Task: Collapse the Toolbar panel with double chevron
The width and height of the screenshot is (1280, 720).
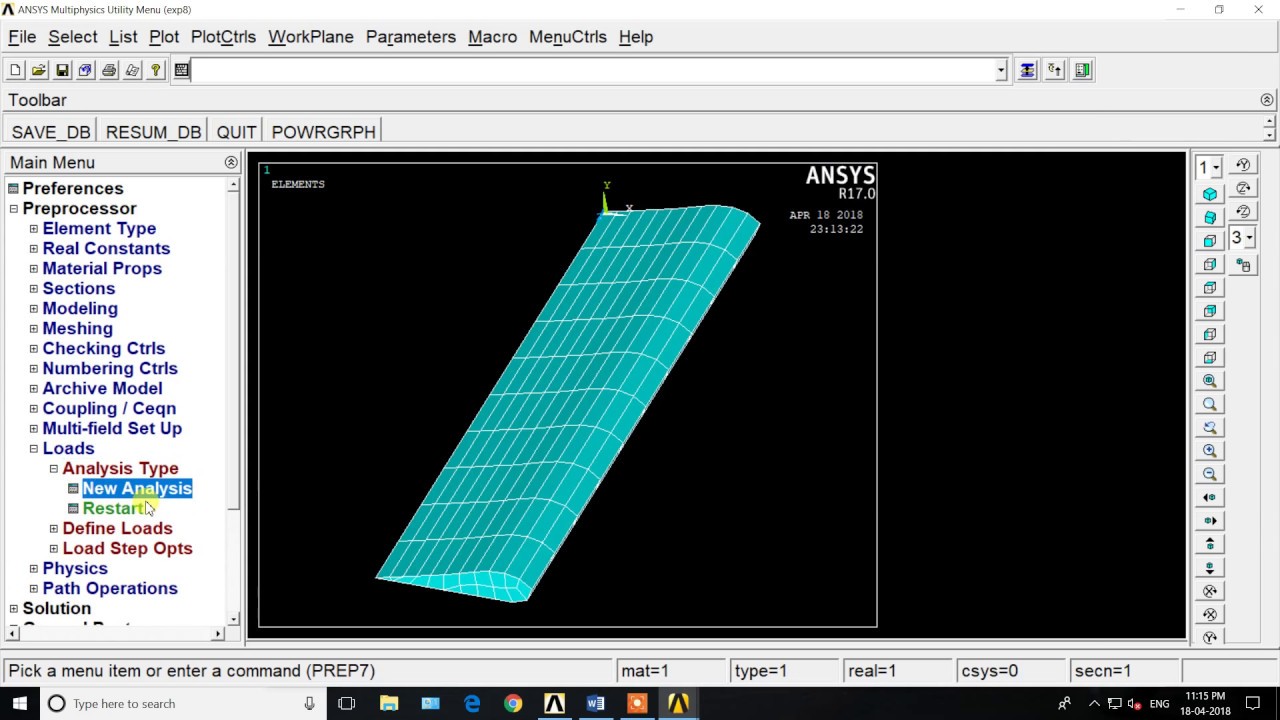Action: tap(1267, 100)
